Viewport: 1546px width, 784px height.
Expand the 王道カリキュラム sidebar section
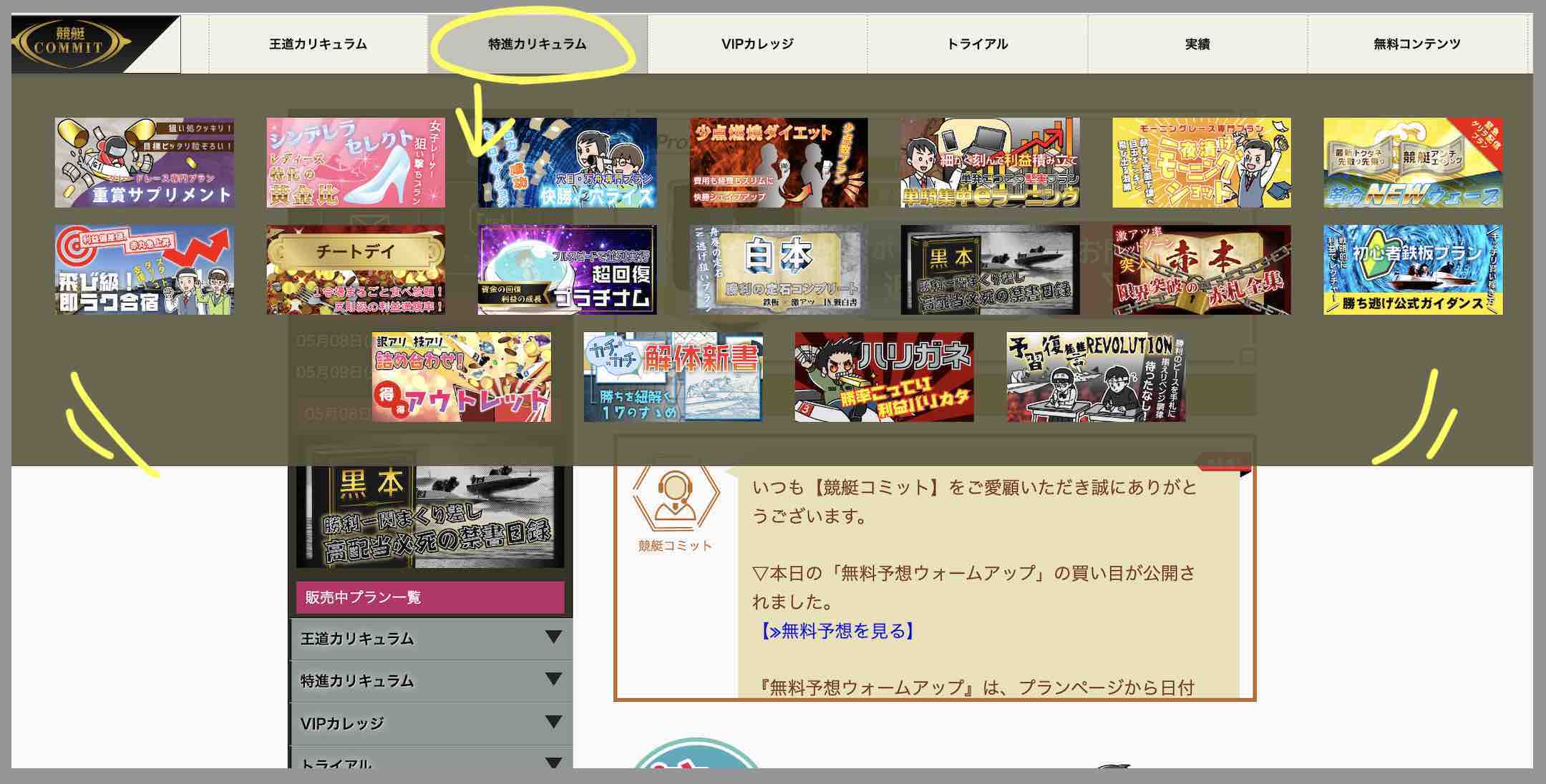(429, 640)
